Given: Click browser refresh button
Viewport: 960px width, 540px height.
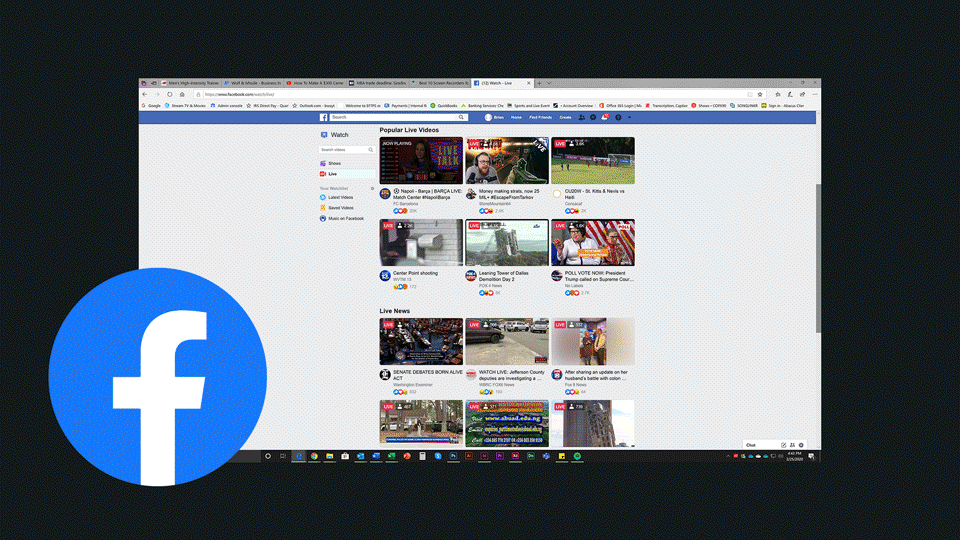Looking at the screenshot, I should tap(170, 94).
